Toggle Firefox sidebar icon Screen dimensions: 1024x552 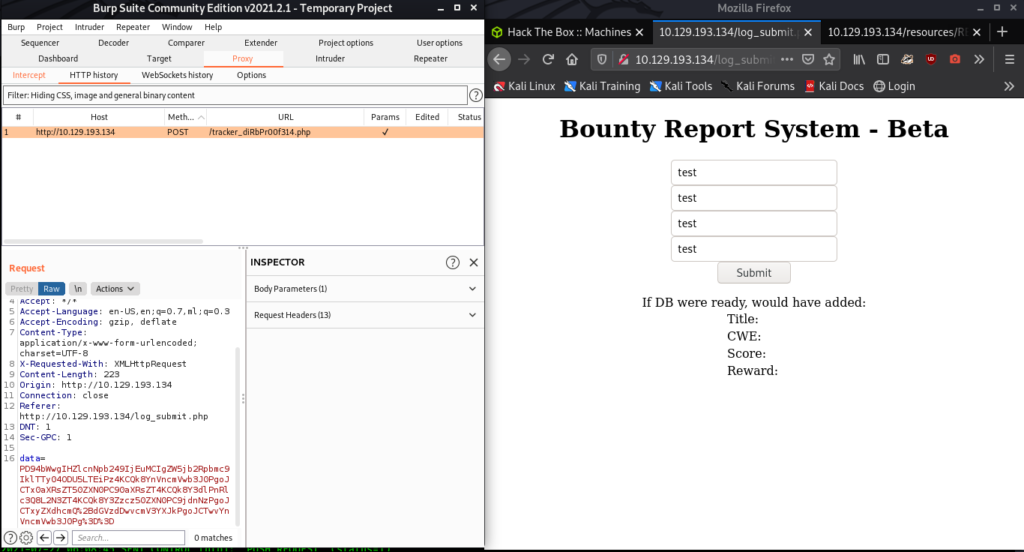coord(883,59)
